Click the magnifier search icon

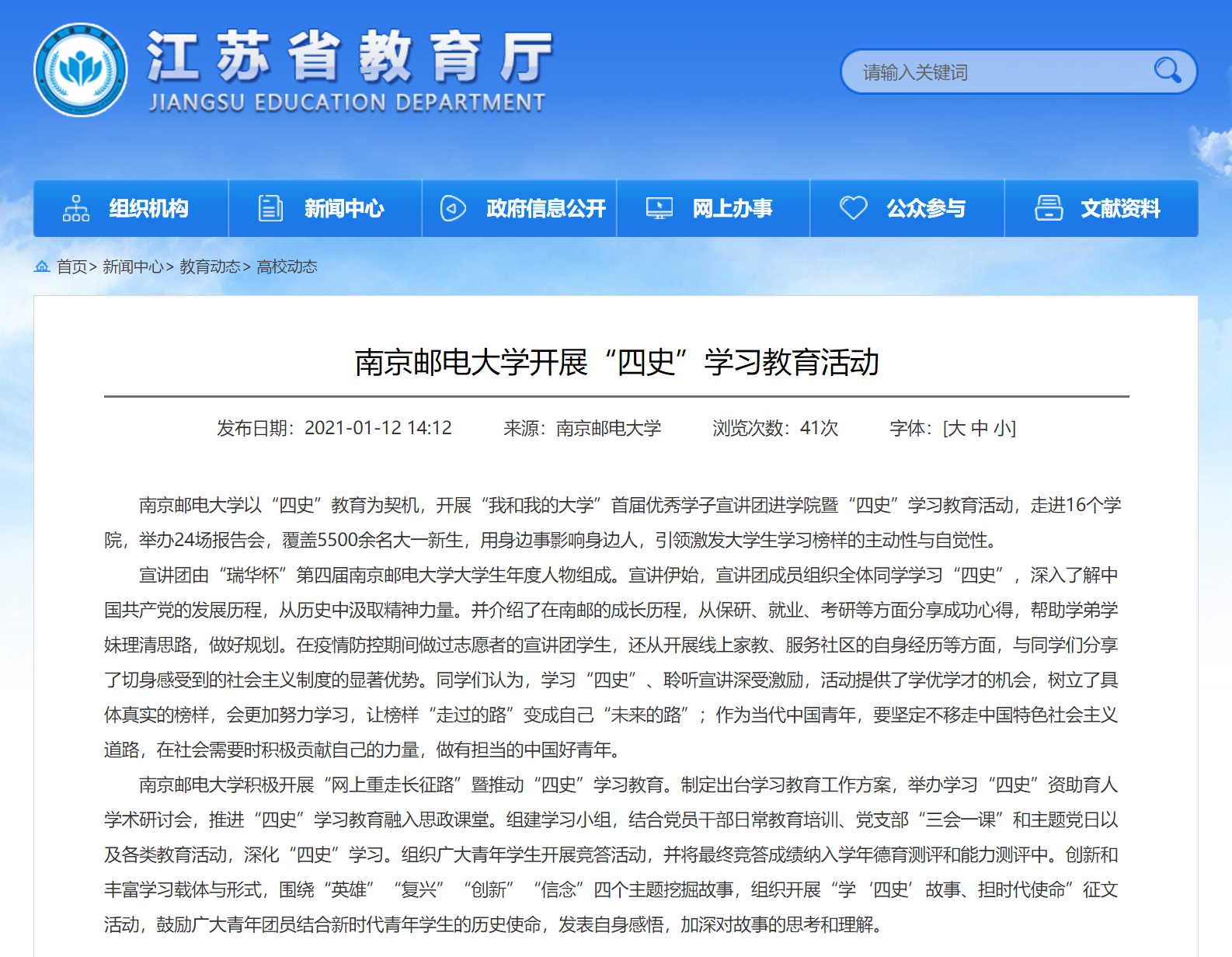[x=1167, y=71]
